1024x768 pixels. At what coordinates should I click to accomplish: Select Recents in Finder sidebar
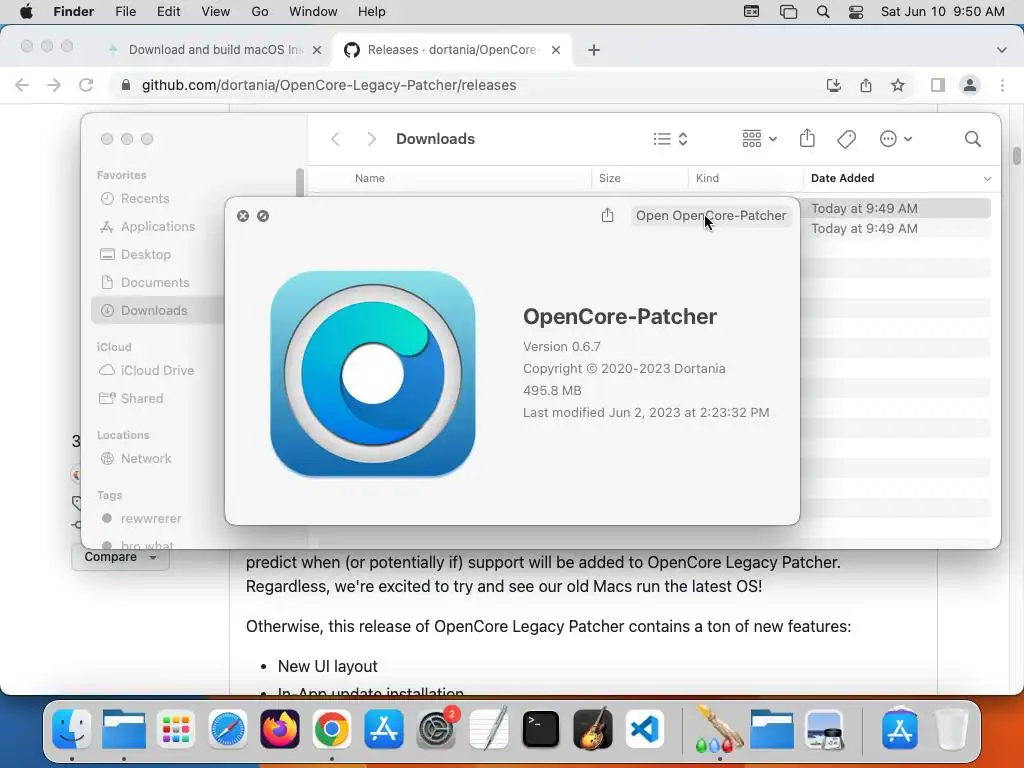[x=144, y=199]
